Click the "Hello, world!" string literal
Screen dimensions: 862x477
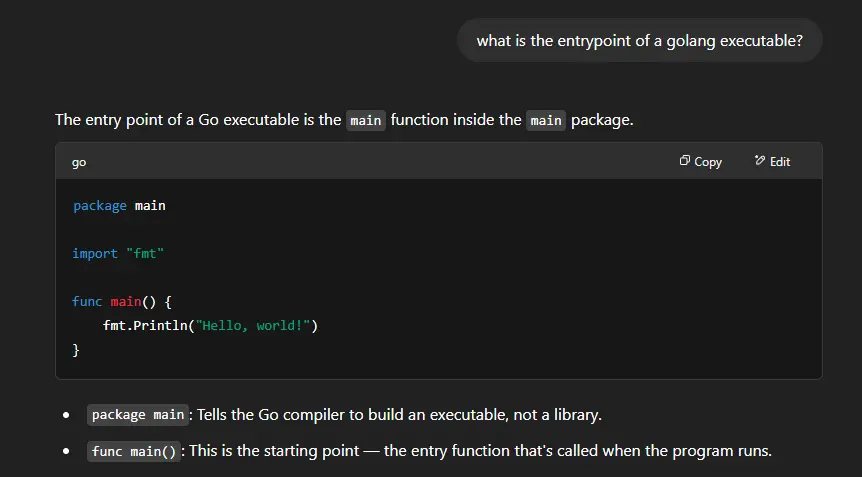click(253, 325)
